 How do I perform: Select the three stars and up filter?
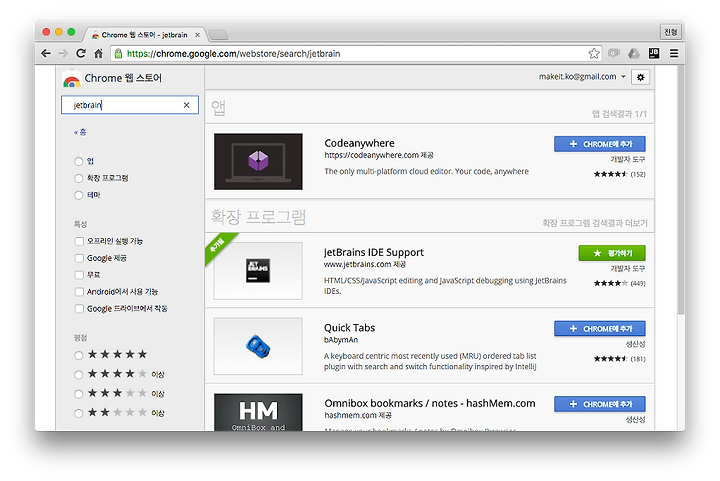(79, 394)
